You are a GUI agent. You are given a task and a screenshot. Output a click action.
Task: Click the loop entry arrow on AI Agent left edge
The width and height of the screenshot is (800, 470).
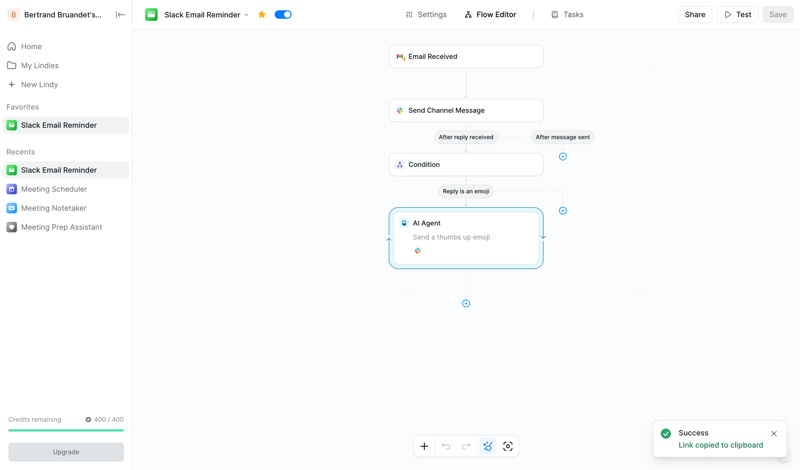coord(389,239)
